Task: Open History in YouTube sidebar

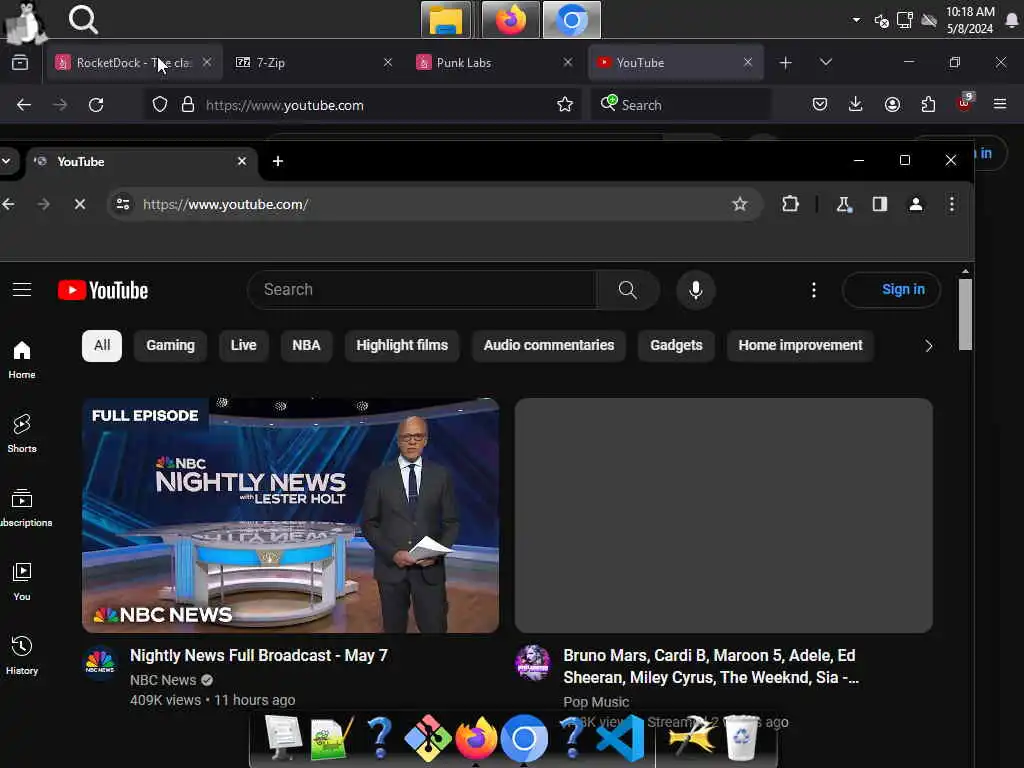Action: coord(22,655)
